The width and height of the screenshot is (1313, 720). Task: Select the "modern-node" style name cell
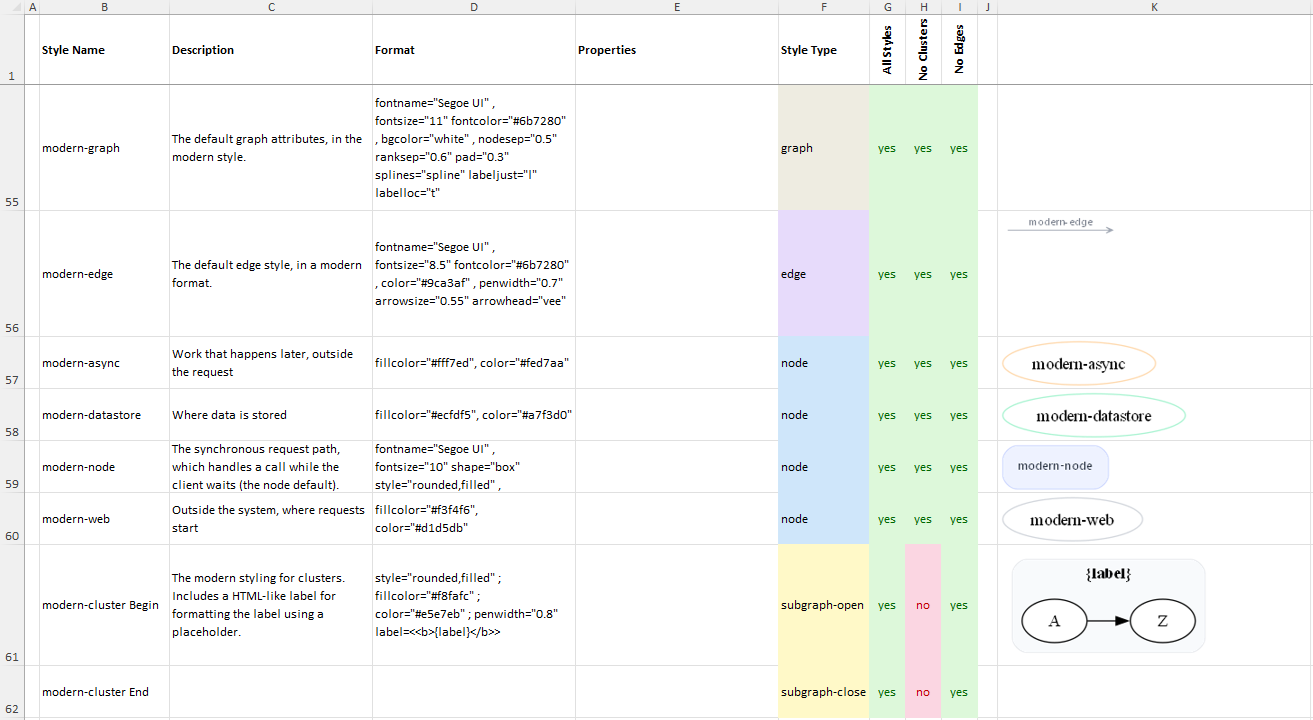[104, 467]
